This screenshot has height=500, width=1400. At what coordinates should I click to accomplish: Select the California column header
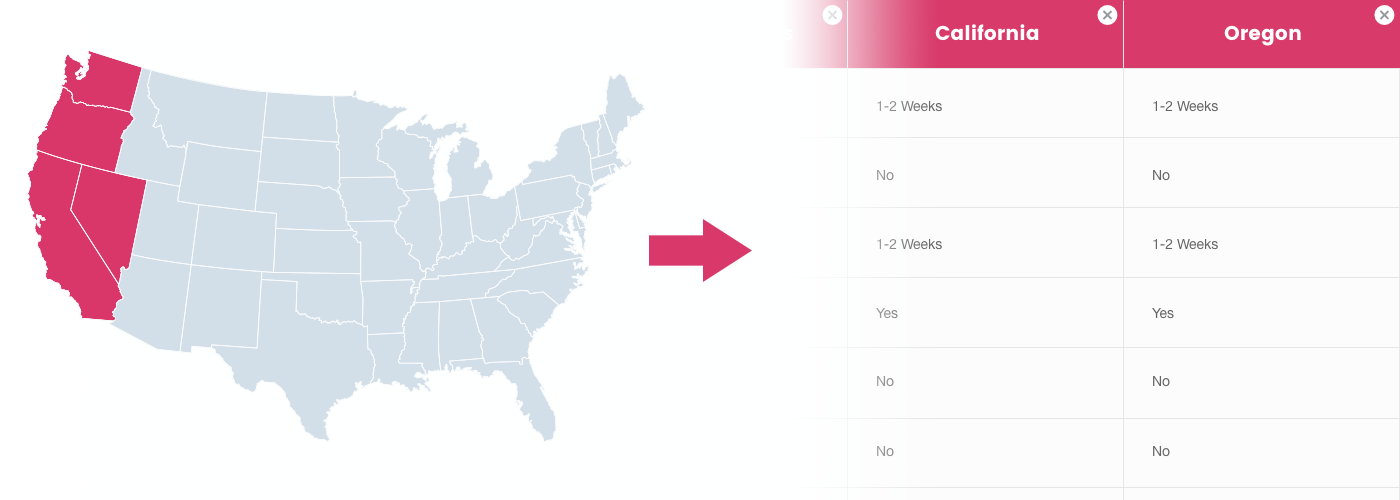point(986,34)
